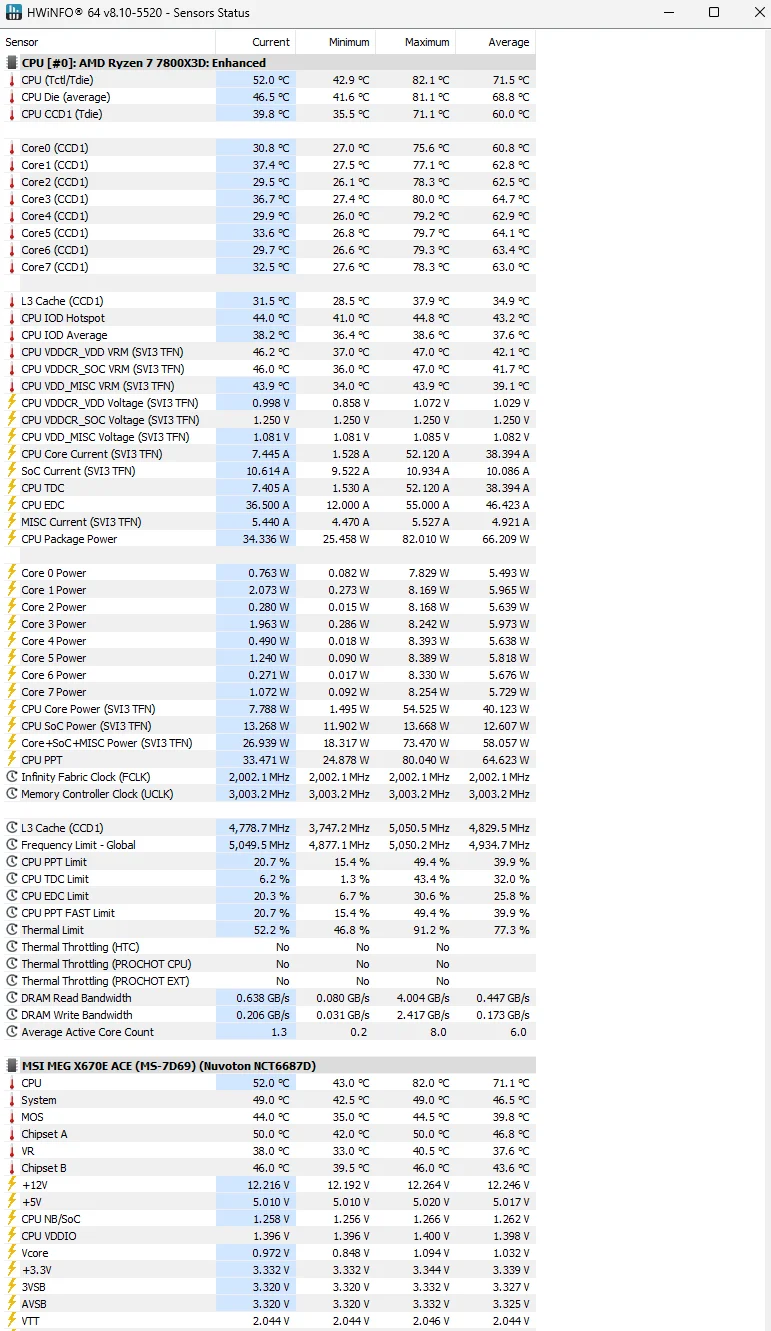
Task: Click the clock icon beside Infinity Fabric Clock (FCLK)
Action: pyautogui.click(x=12, y=777)
